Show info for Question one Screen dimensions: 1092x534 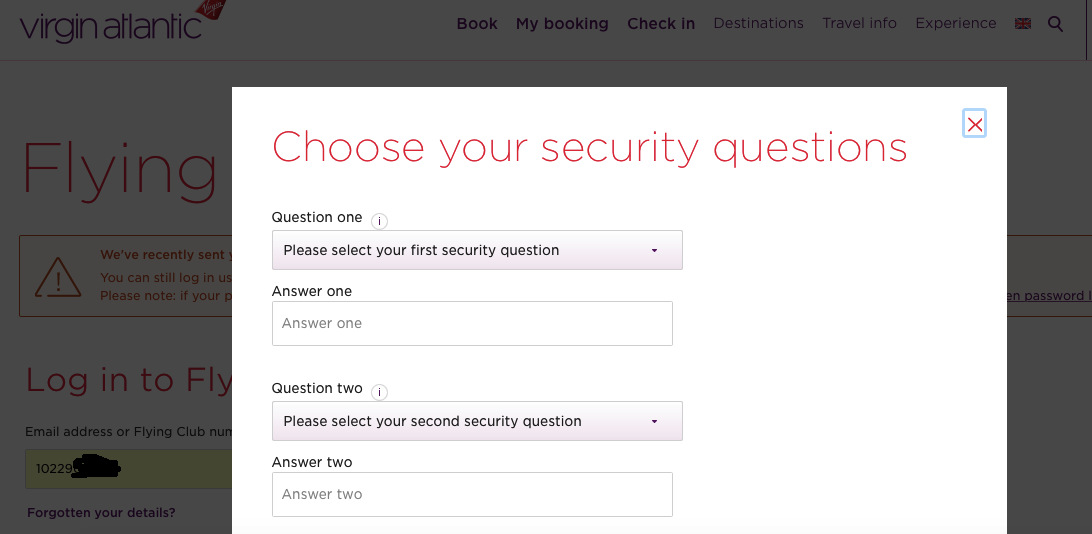coord(379,221)
